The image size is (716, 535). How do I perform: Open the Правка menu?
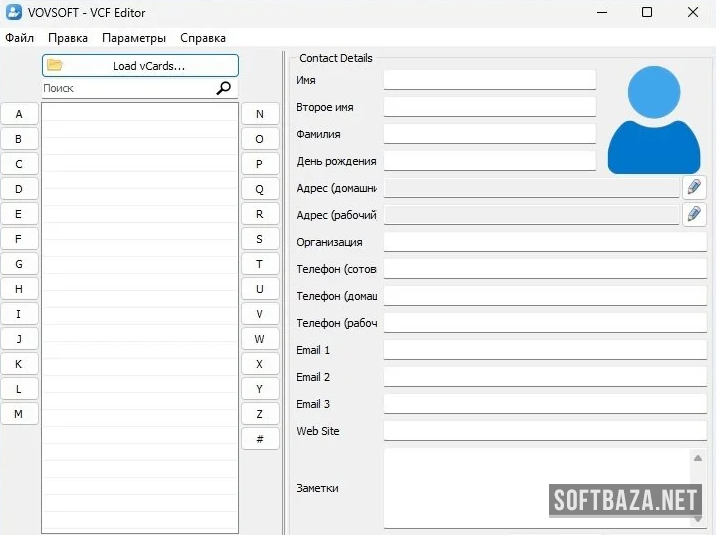[x=68, y=38]
